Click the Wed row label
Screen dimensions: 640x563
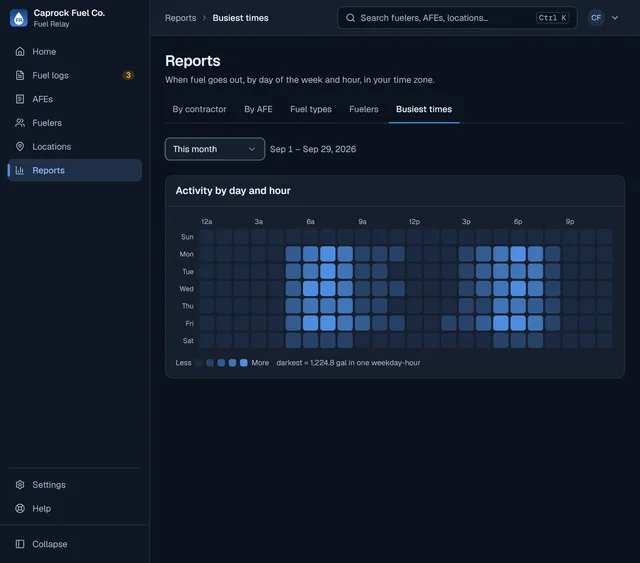187,289
